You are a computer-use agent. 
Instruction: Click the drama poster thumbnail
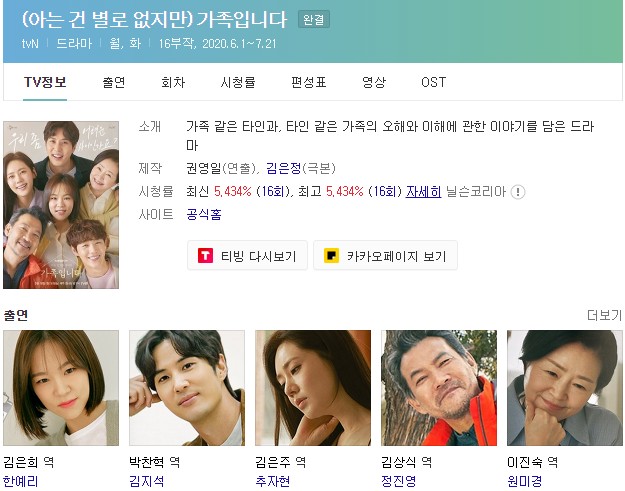click(x=61, y=205)
